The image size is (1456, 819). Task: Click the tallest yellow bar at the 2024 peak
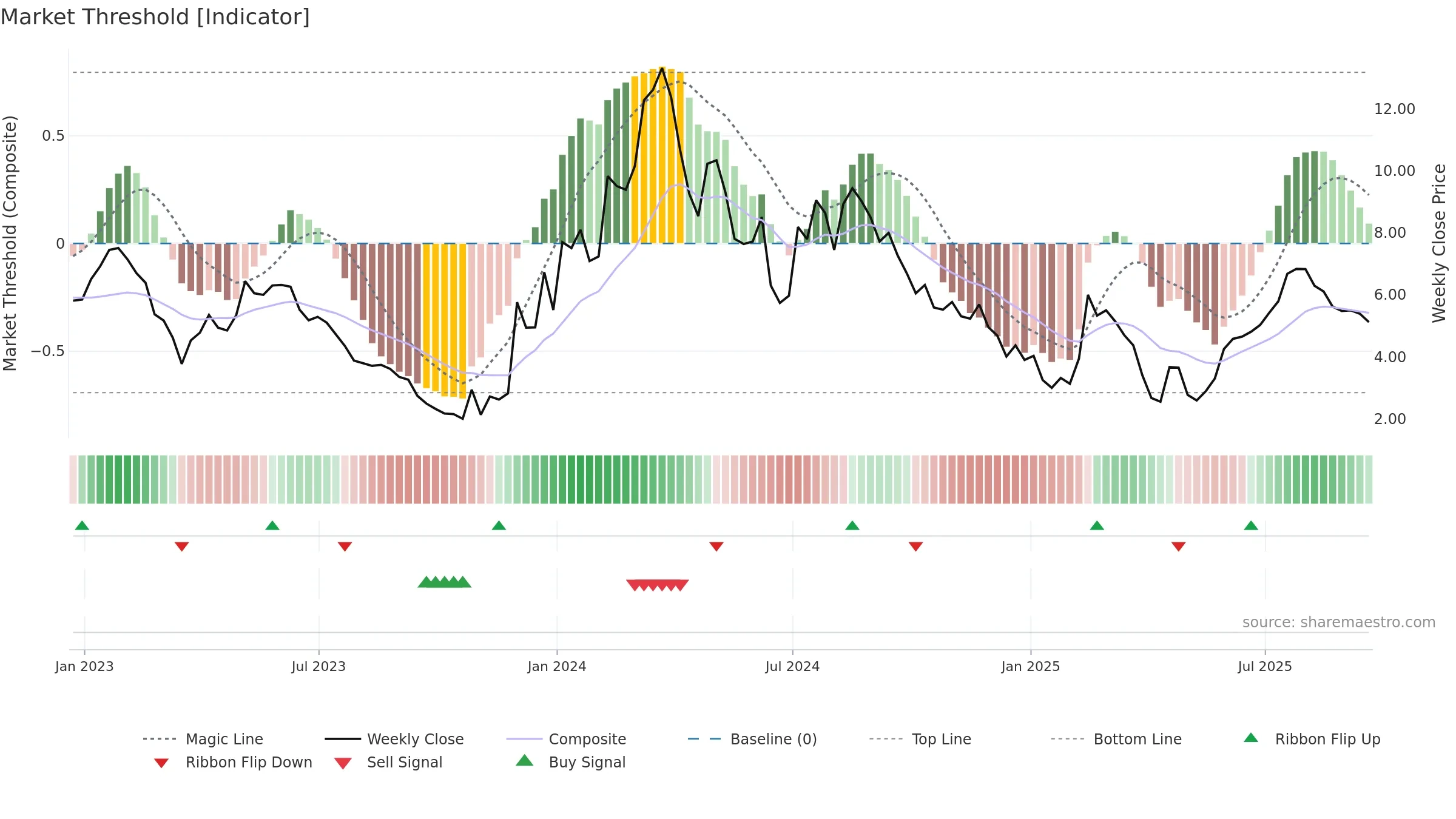(x=662, y=155)
